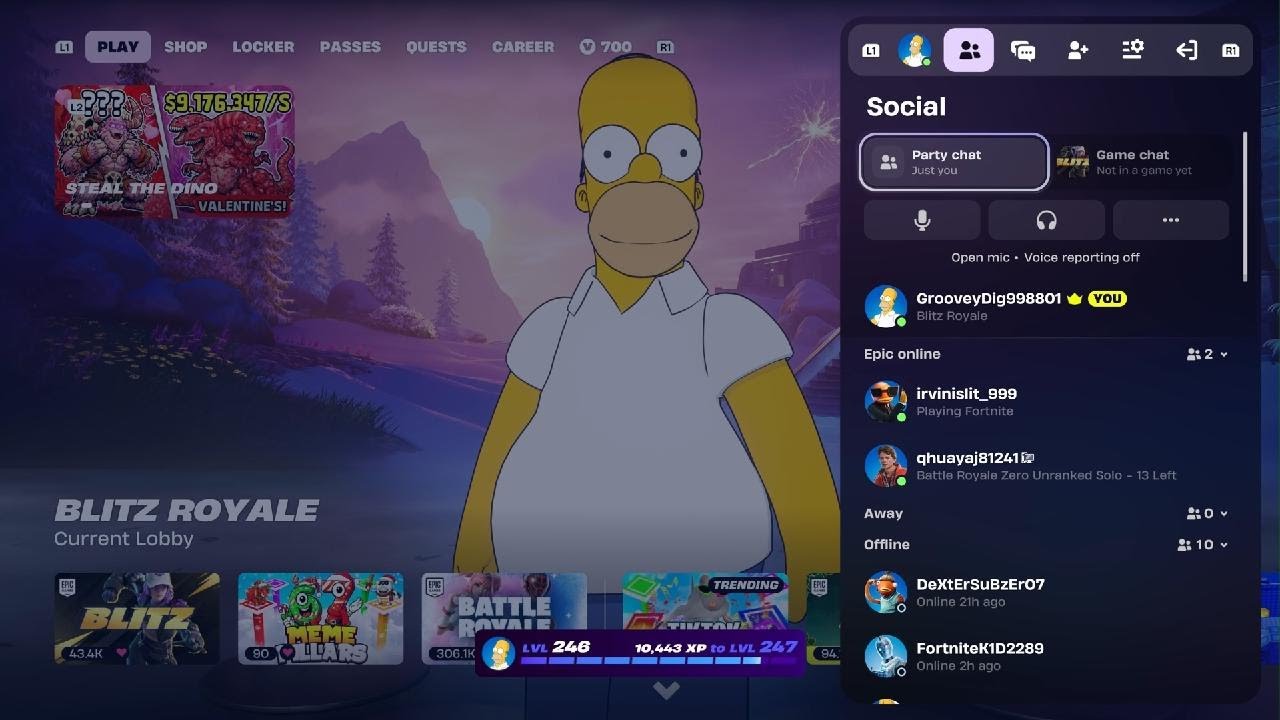Image resolution: width=1280 pixels, height=720 pixels.
Task: Click the down chevron below XP bar
Action: point(666,690)
